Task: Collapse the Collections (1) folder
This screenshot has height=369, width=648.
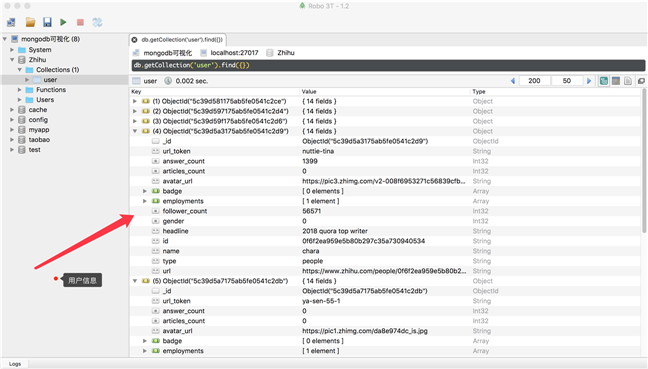Action: point(19,70)
